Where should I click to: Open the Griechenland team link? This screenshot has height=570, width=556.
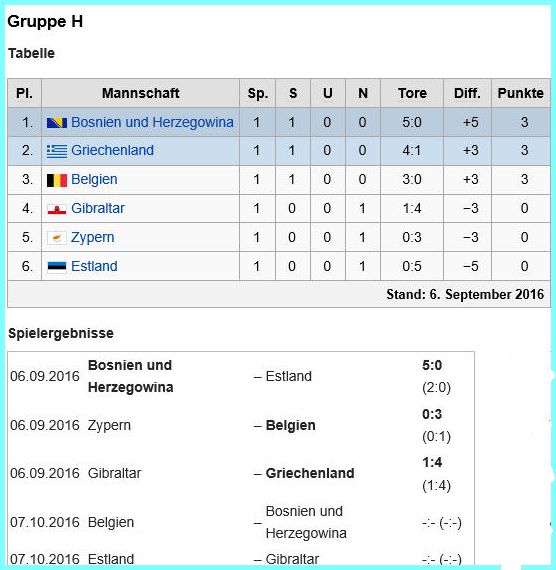pos(112,150)
